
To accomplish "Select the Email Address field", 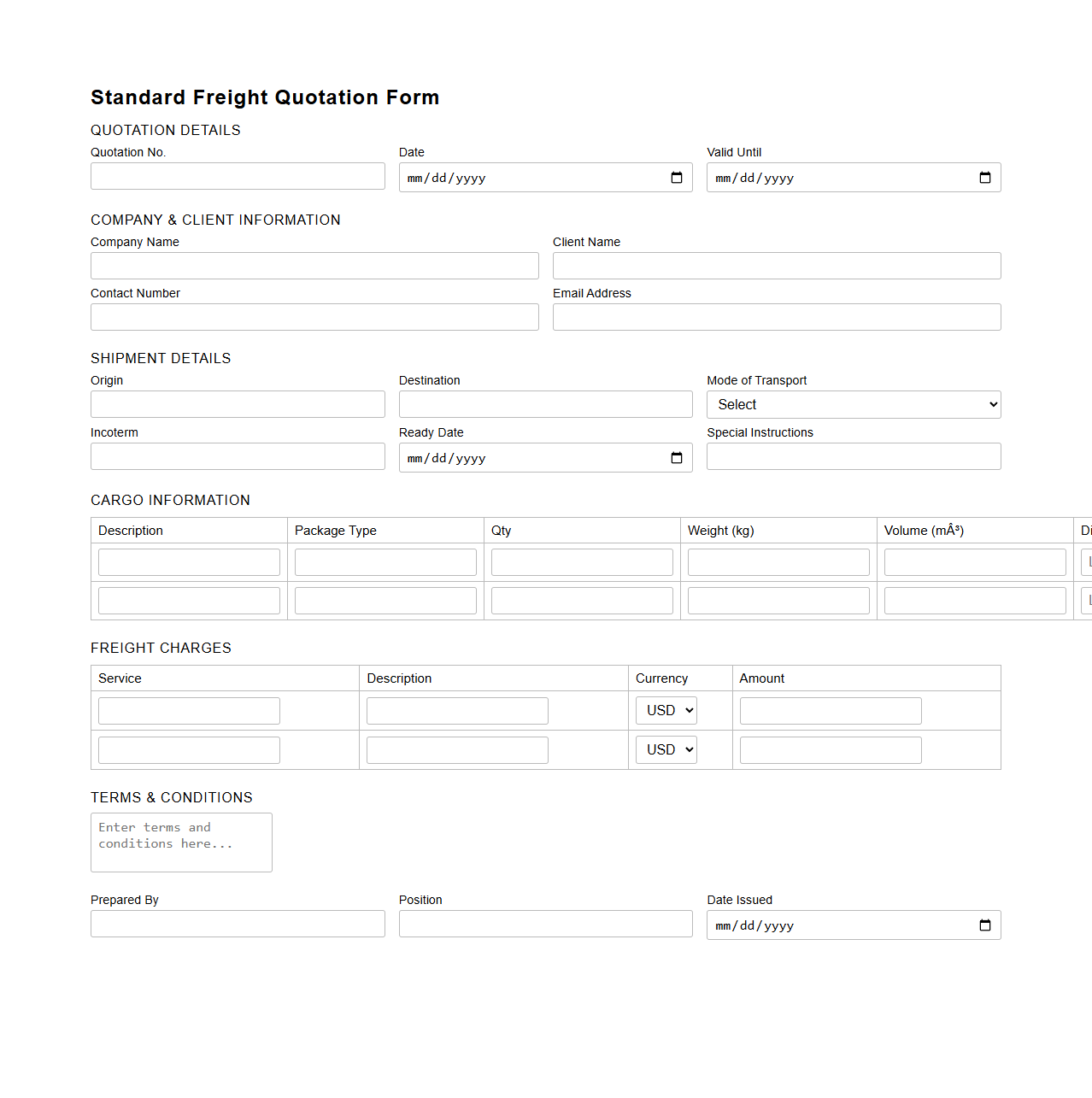I will pyautogui.click(x=776, y=317).
